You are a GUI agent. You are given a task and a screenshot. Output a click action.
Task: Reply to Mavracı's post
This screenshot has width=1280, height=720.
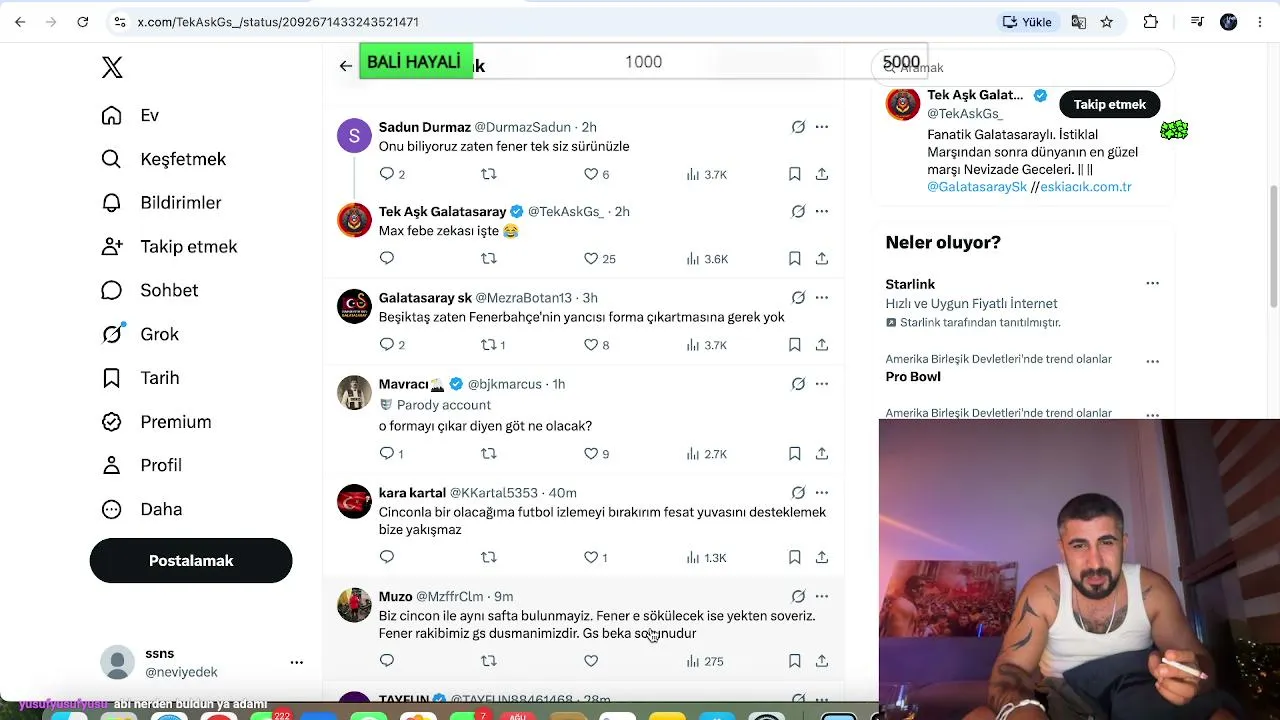tap(387, 453)
